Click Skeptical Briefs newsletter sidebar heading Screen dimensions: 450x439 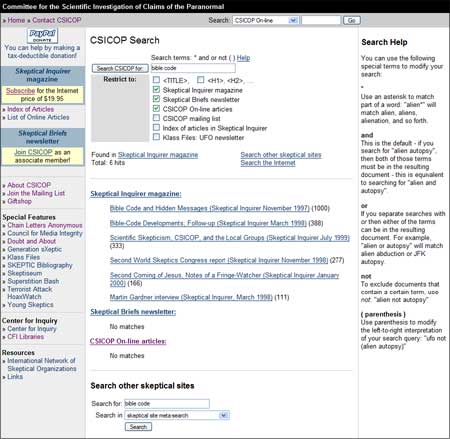43,137
